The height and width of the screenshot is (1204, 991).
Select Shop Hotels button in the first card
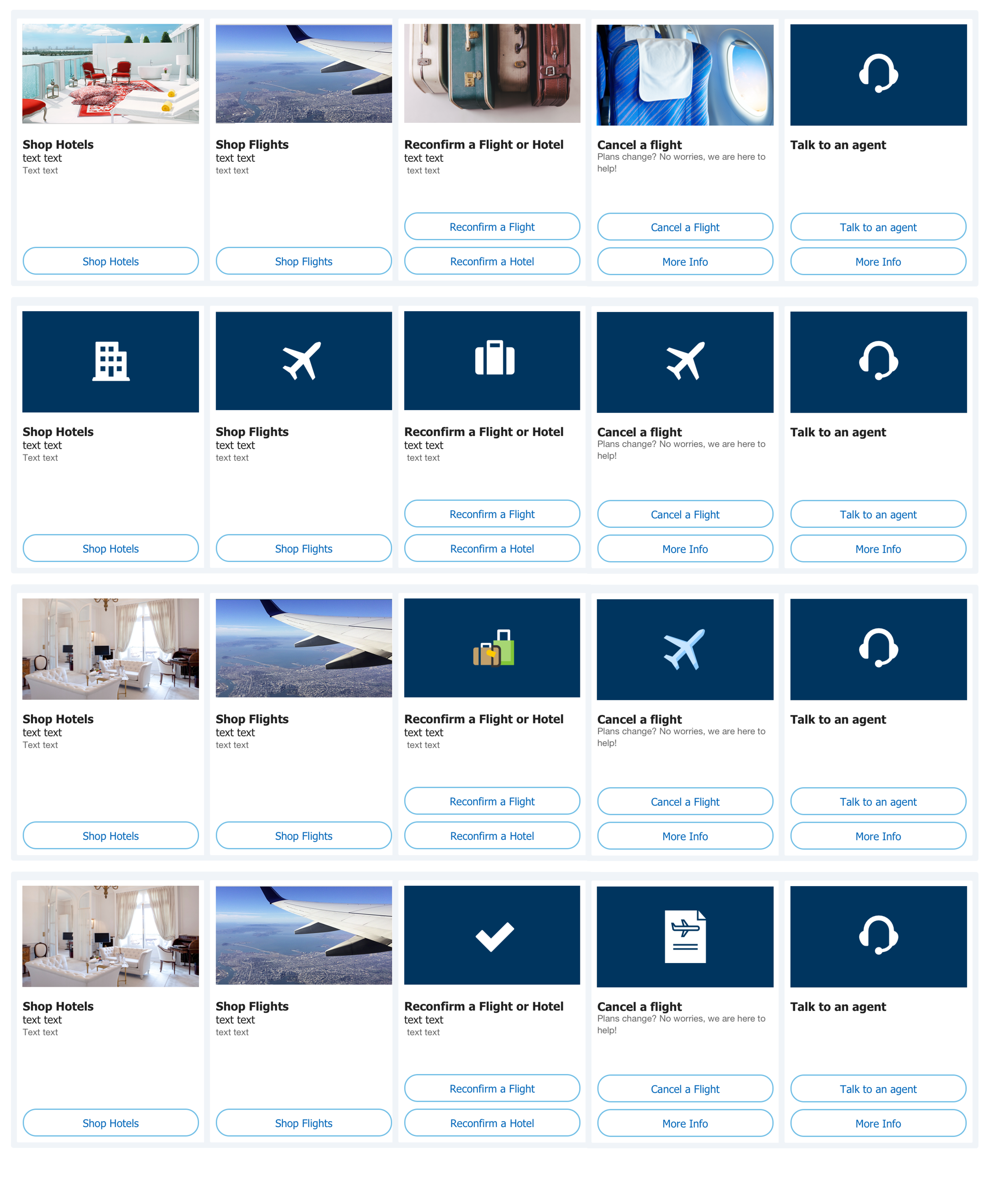click(110, 261)
